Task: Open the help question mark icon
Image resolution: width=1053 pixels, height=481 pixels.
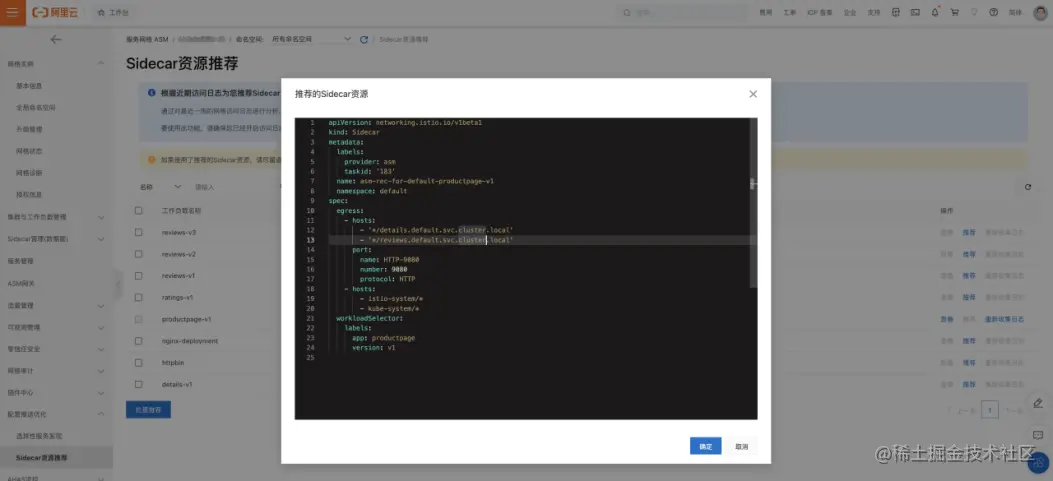Action: pos(994,13)
